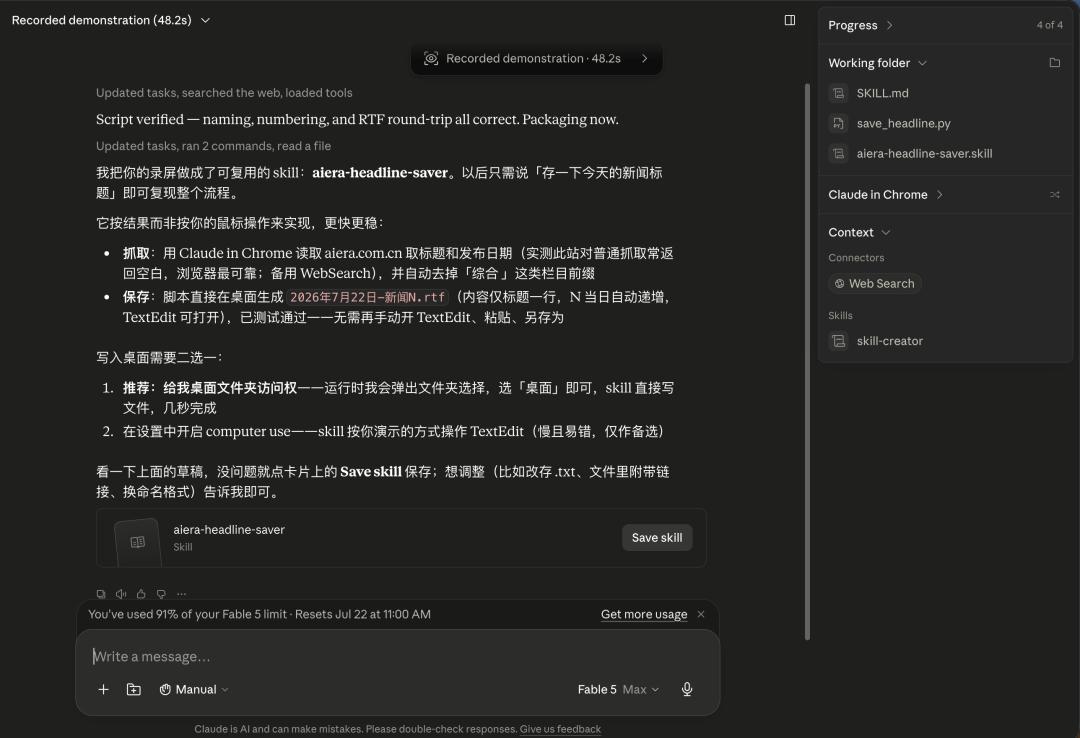Click the save_headline.py file icon
1080x738 pixels.
click(x=838, y=123)
